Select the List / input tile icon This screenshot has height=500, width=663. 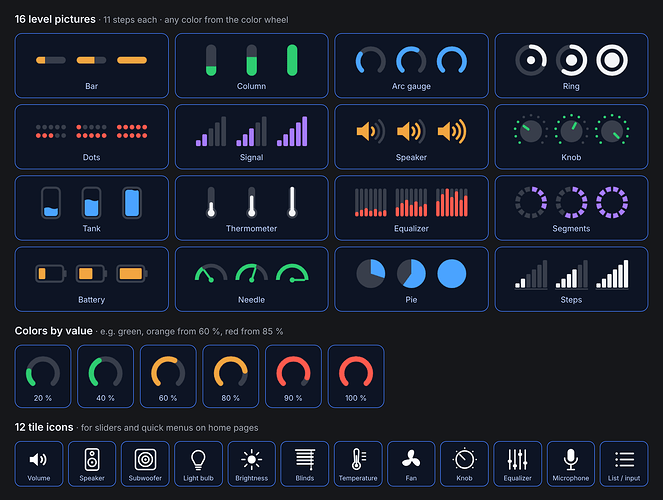click(x=624, y=464)
